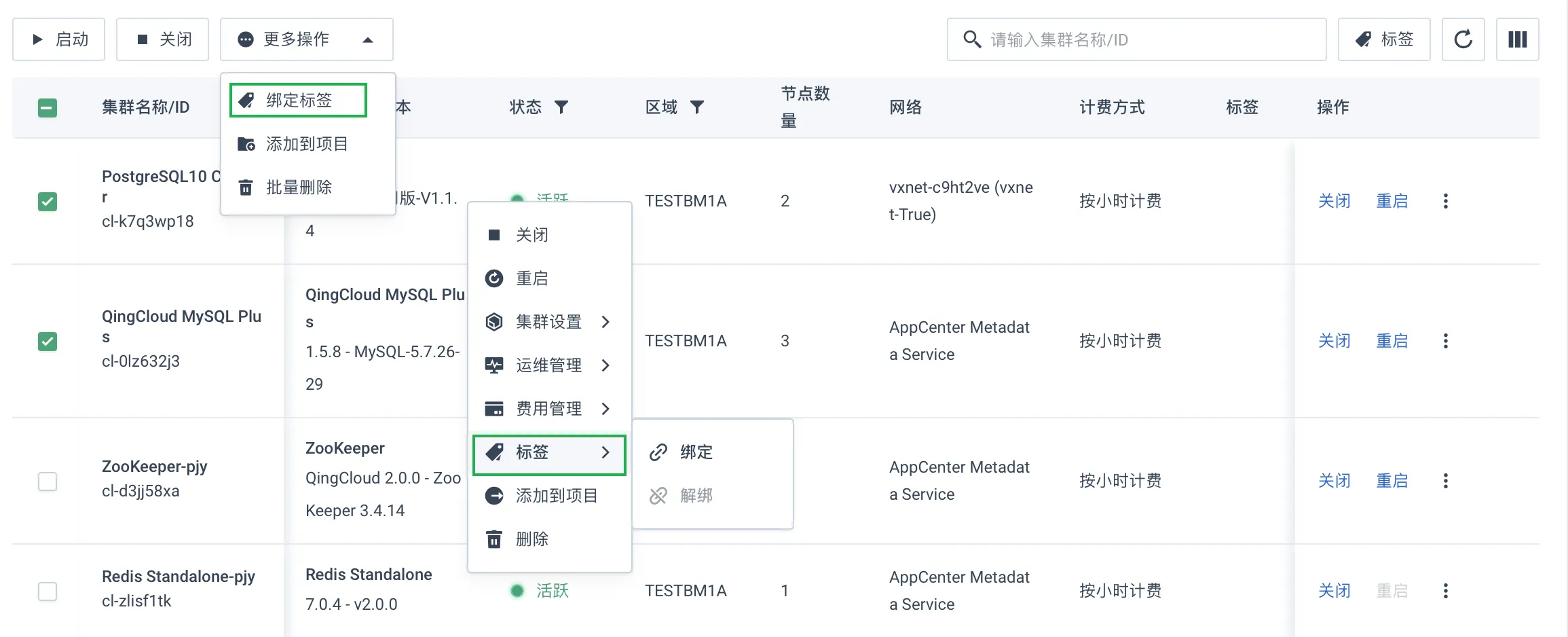
Task: Open the Redis Standalone-pjy row more-actions dots
Action: pyautogui.click(x=1446, y=591)
